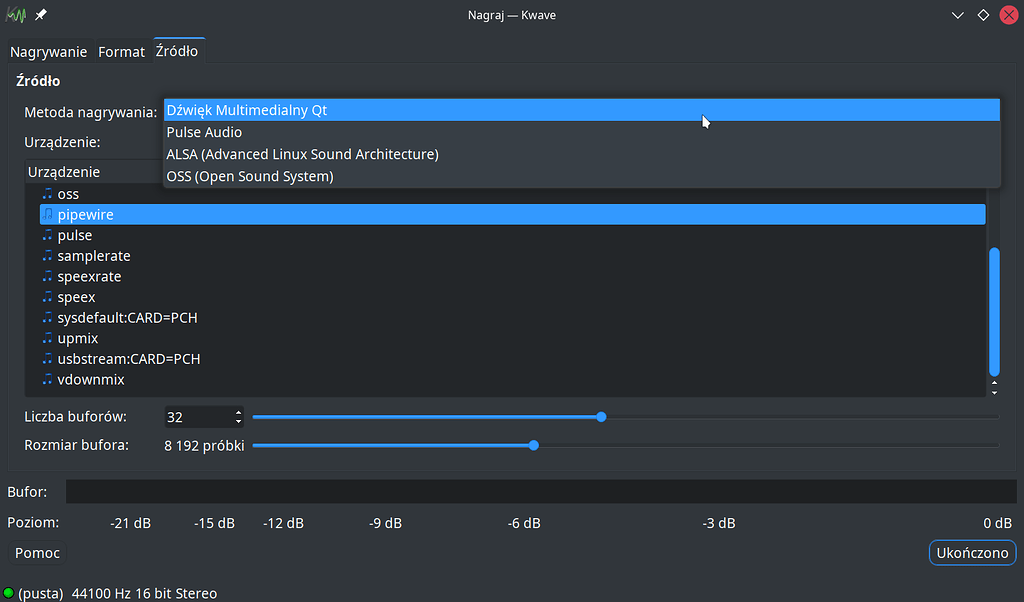Image resolution: width=1024 pixels, height=602 pixels.
Task: Select OSS (Open Sound System) option
Action: coord(250,176)
